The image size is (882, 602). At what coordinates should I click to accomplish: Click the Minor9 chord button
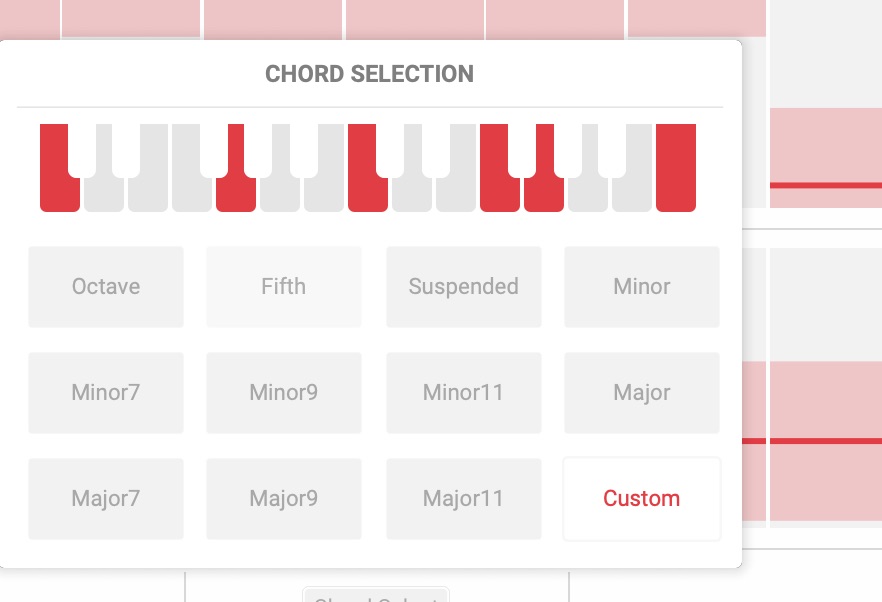point(284,393)
